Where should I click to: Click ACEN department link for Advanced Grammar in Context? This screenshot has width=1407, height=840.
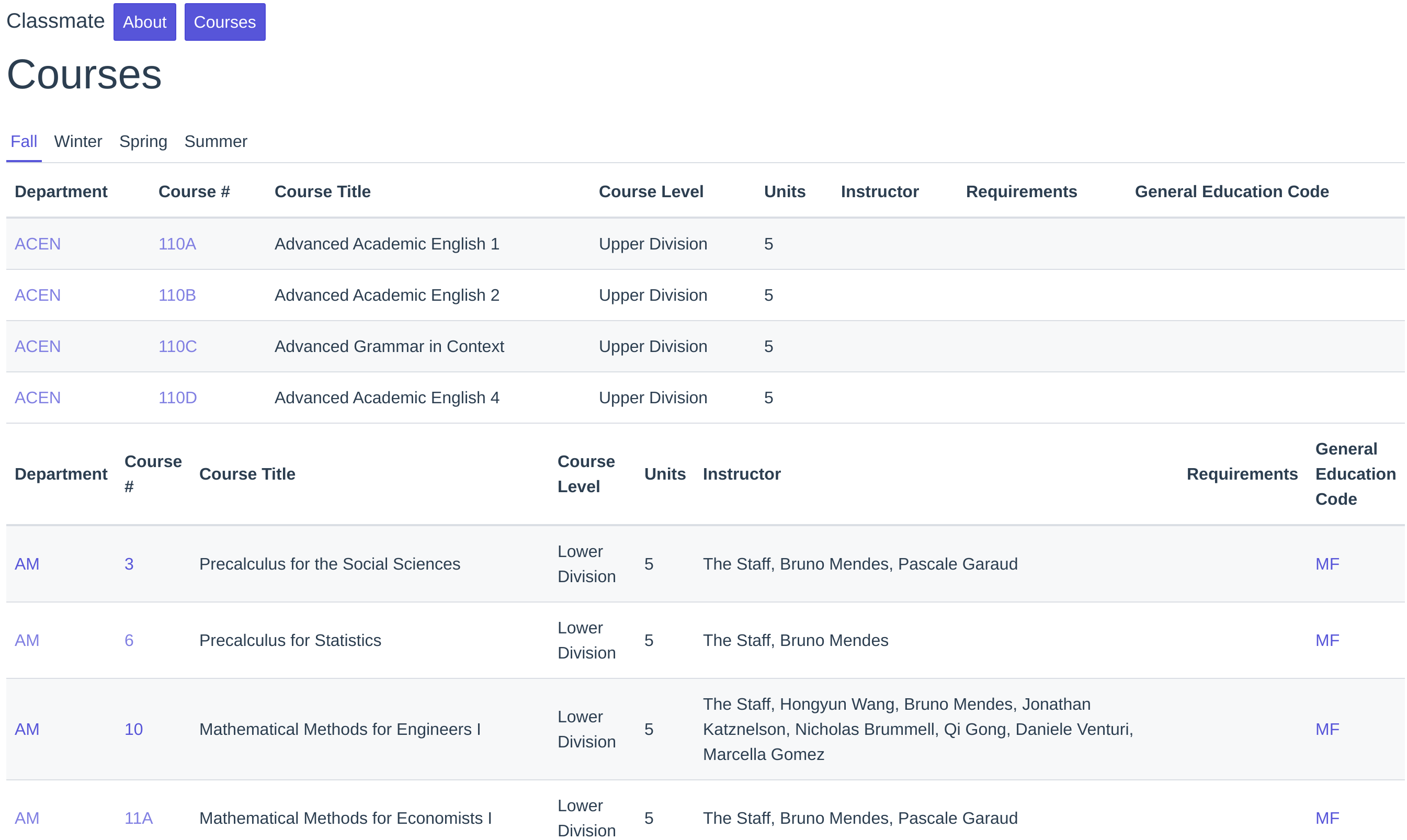(x=37, y=346)
